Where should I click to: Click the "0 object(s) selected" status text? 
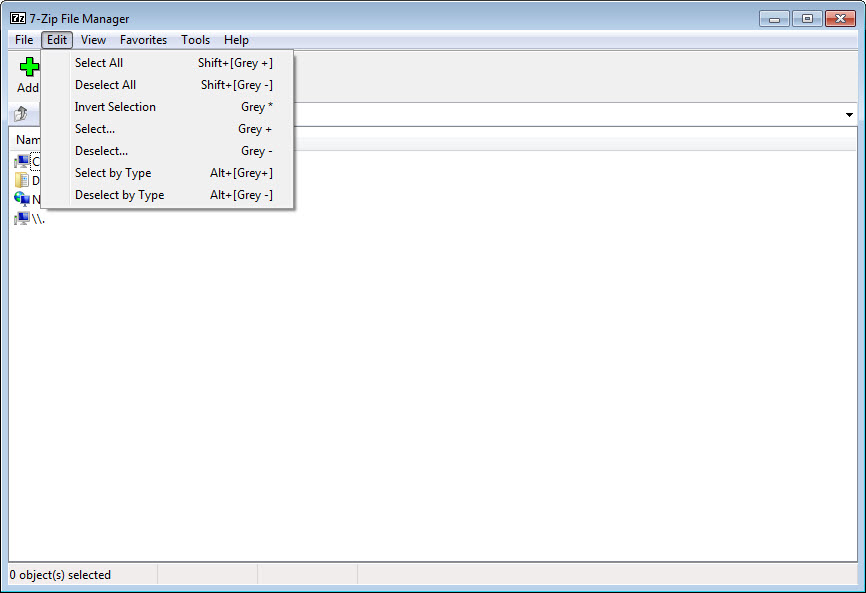pyautogui.click(x=60, y=575)
